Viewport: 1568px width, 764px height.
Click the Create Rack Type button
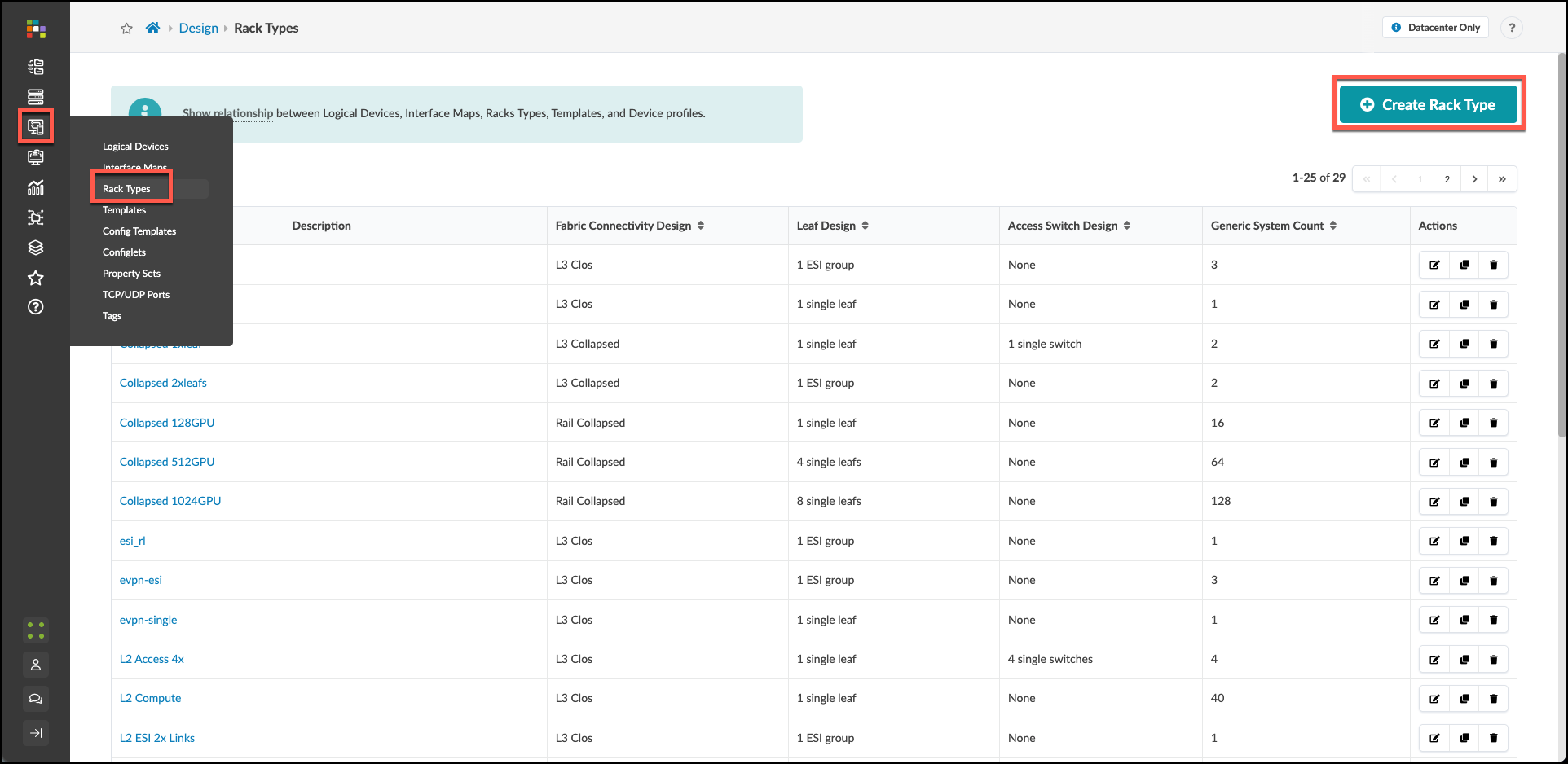[1429, 104]
